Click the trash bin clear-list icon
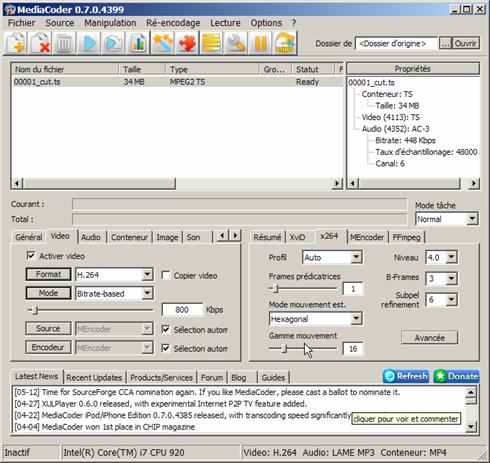This screenshot has height=463, width=490. click(x=64, y=43)
